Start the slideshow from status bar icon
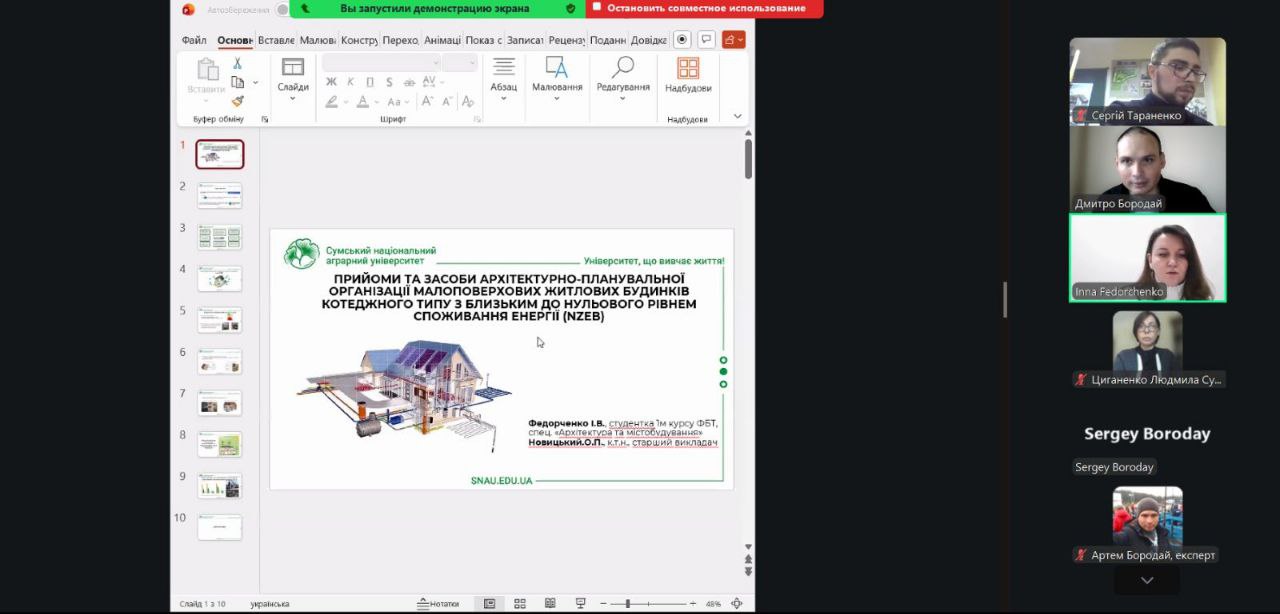1280x614 pixels. point(580,604)
